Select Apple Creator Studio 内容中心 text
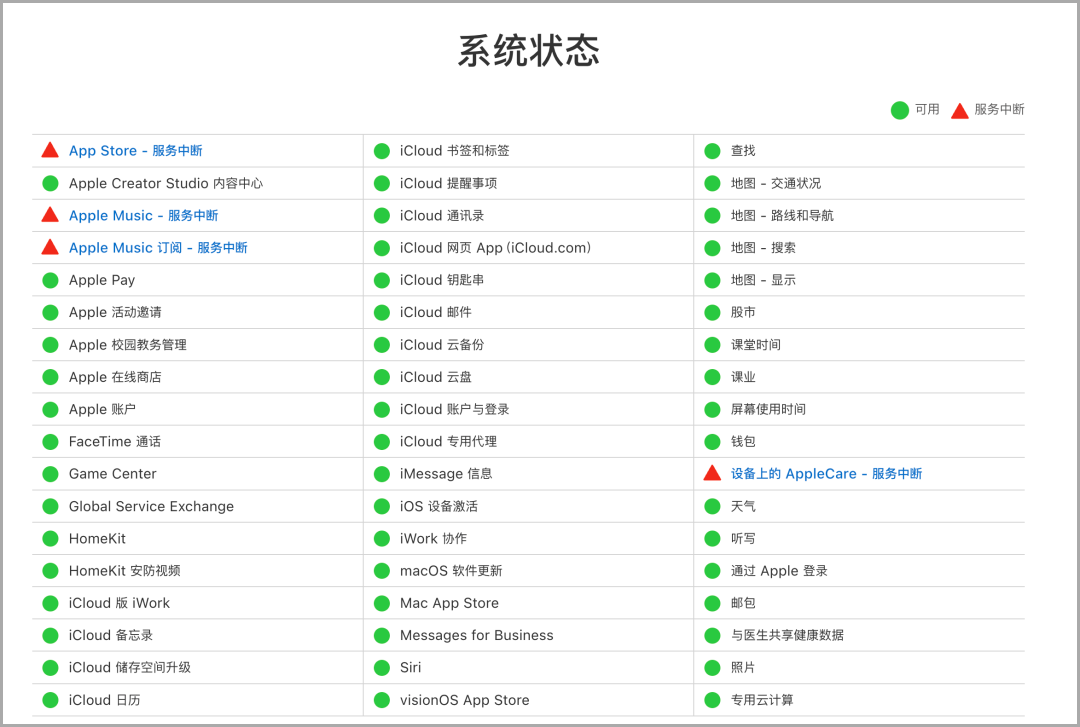Screen dimensions: 1080x727 [165, 183]
